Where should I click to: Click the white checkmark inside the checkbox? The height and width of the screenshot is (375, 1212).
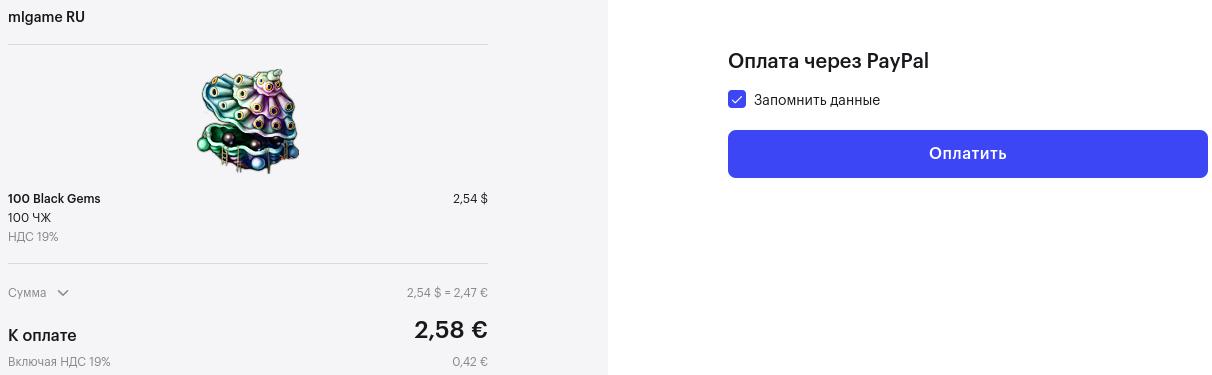point(737,99)
